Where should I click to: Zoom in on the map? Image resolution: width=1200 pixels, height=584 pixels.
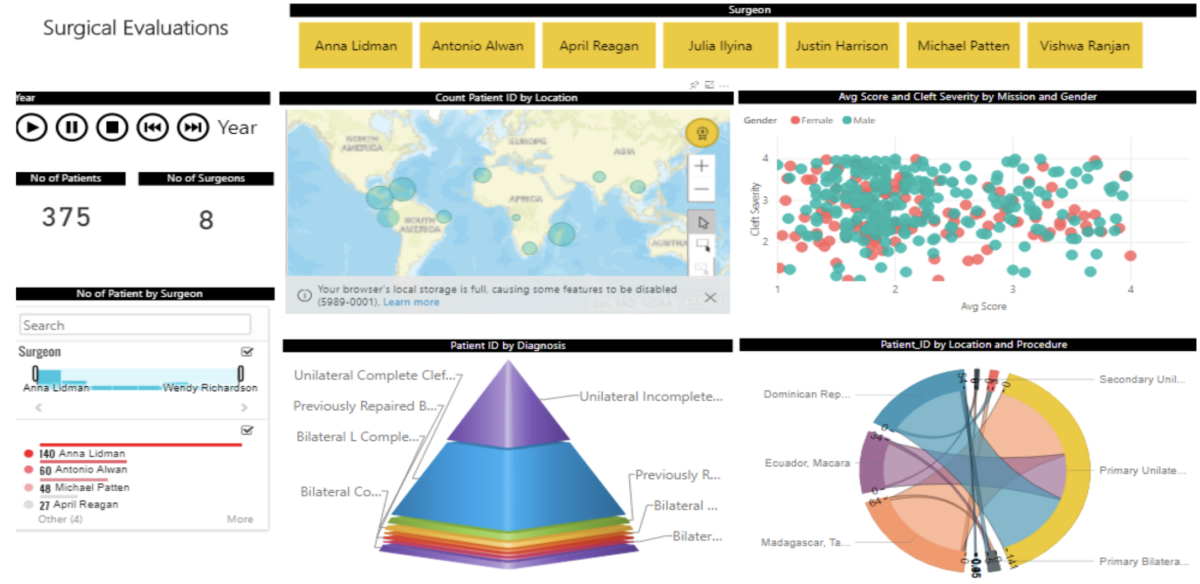click(x=702, y=166)
